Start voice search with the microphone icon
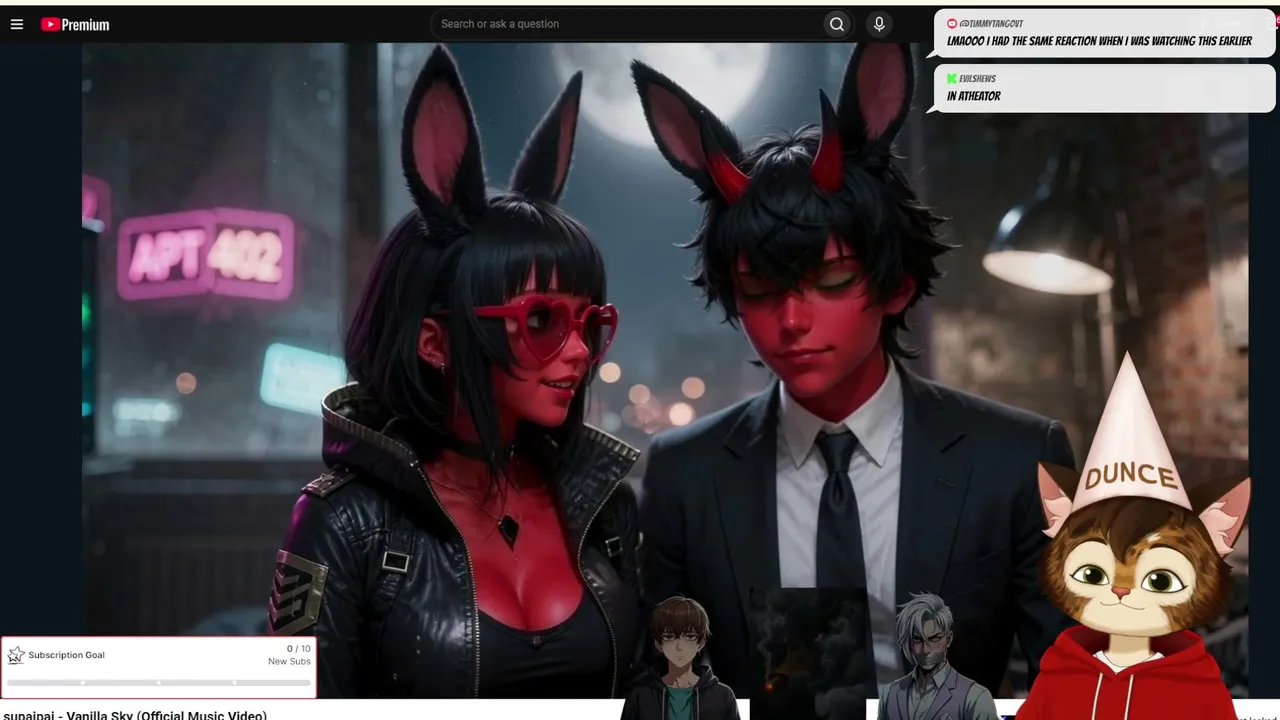This screenshot has height=720, width=1280. point(879,24)
